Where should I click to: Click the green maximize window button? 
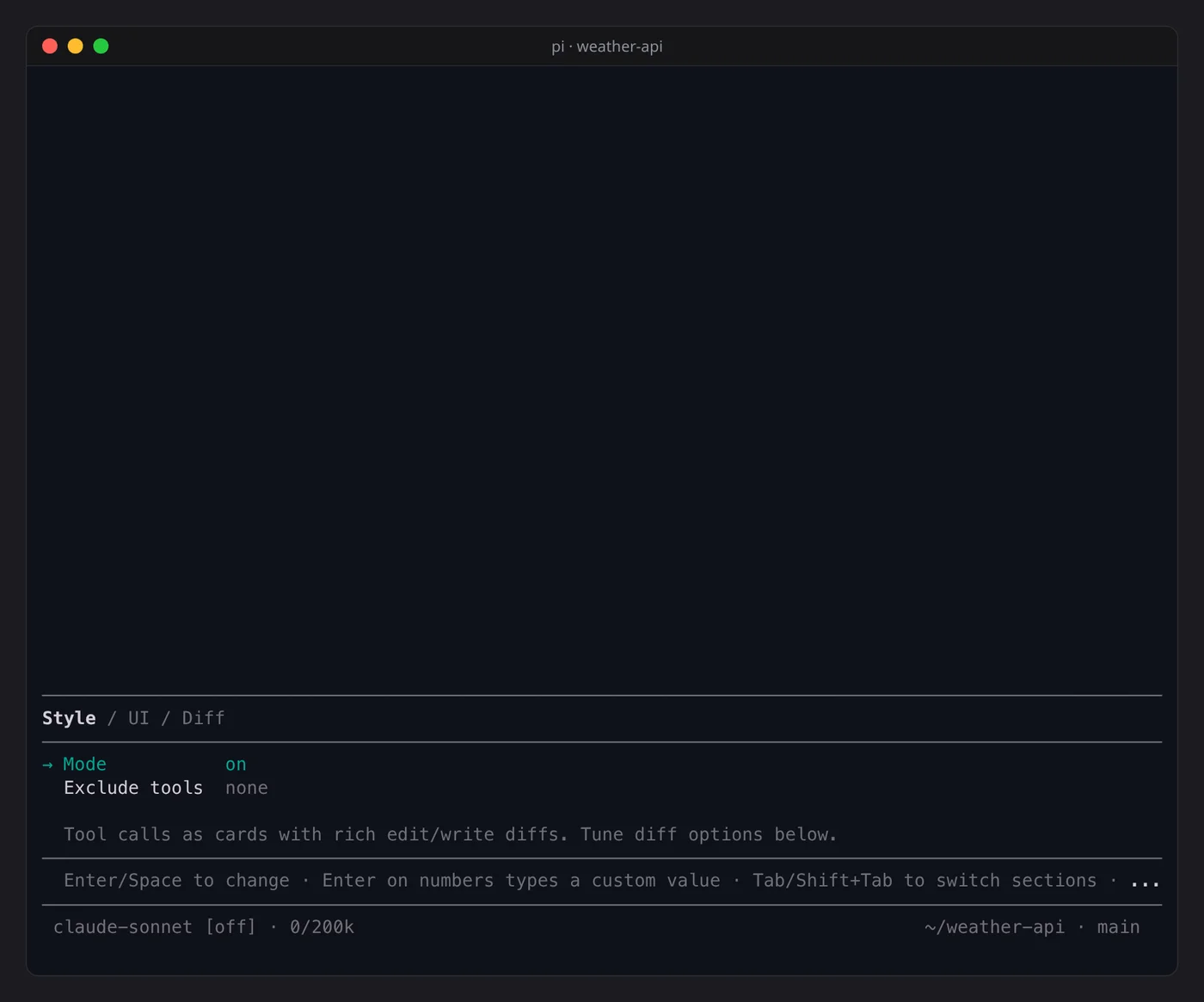click(101, 46)
